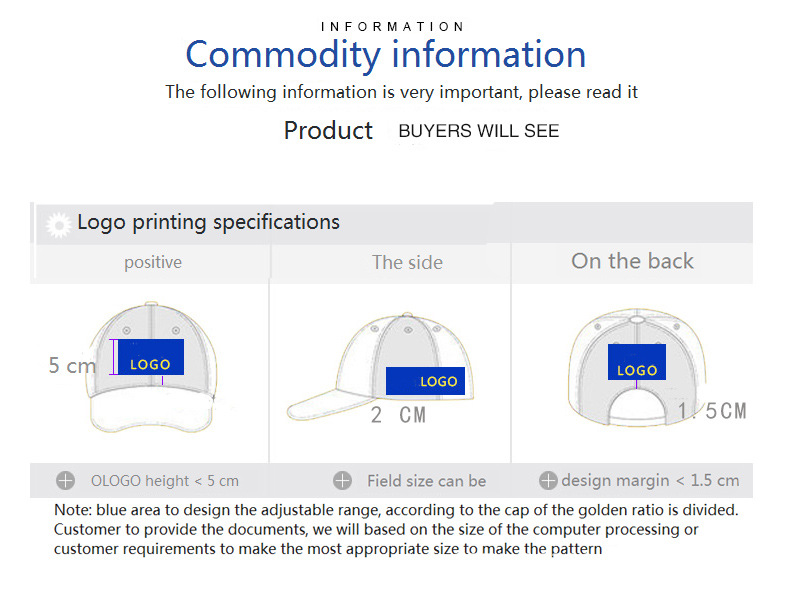Image resolution: width=790 pixels, height=595 pixels.
Task: Click the front view cap illustration brim
Action: (150, 412)
